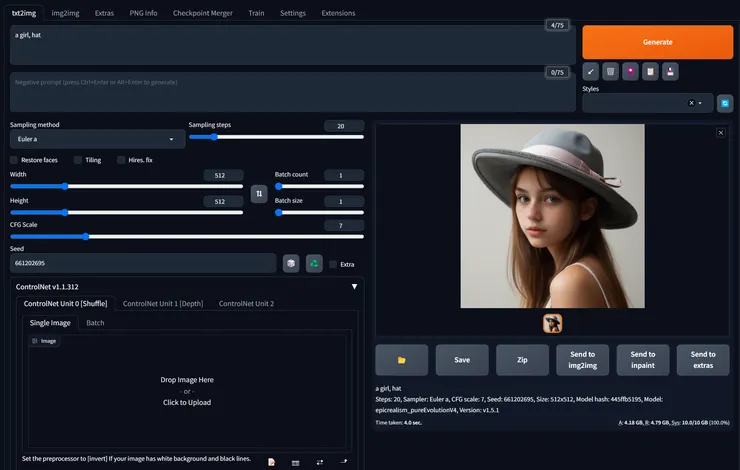Click the Send to inpaint button
Image resolution: width=740 pixels, height=470 pixels.
pyautogui.click(x=643, y=359)
